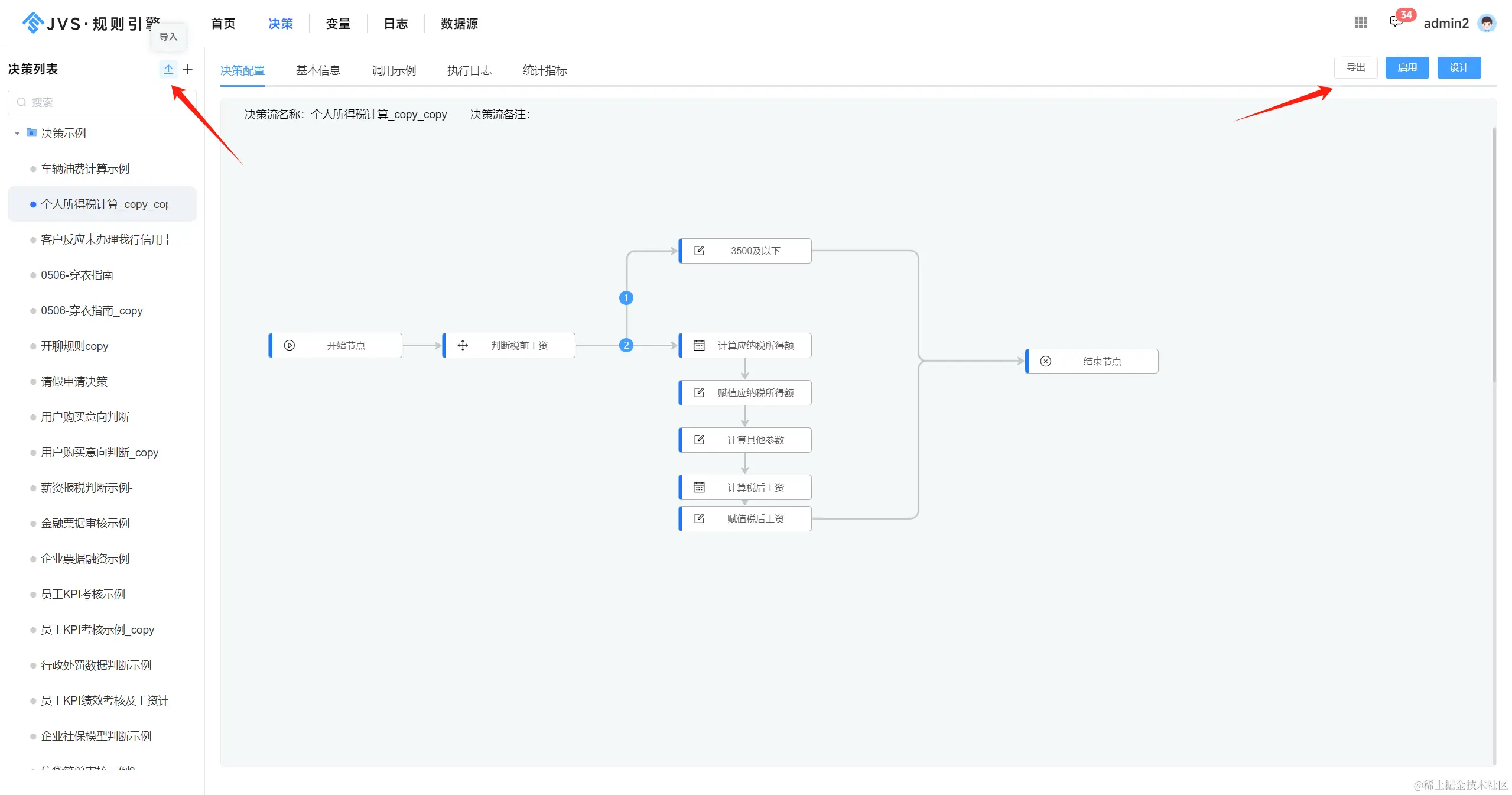Click move icon in 判断税前工资 node
This screenshot has height=795, width=1512.
(463, 345)
